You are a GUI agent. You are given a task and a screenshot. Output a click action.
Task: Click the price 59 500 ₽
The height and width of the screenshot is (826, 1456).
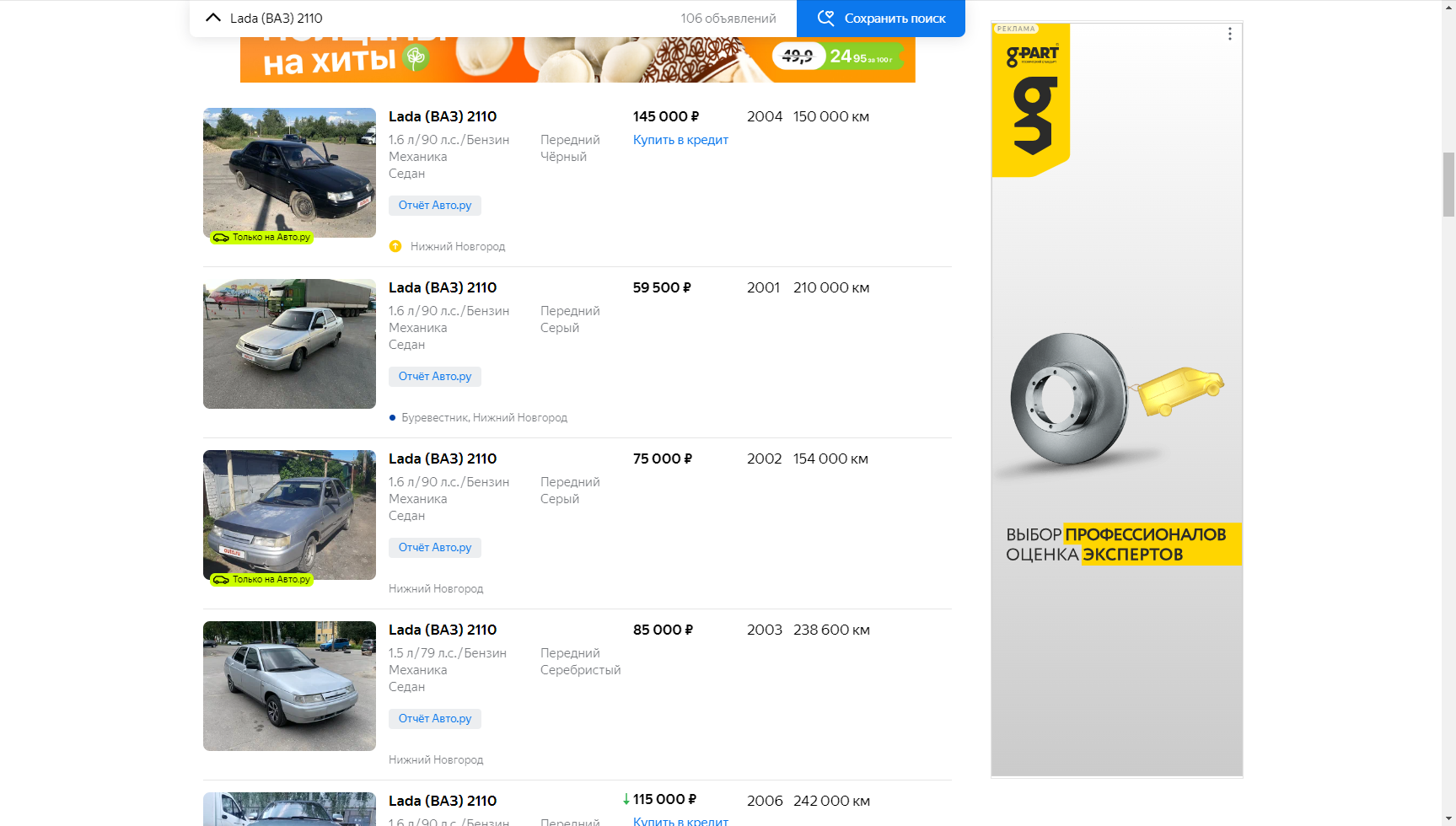662,287
